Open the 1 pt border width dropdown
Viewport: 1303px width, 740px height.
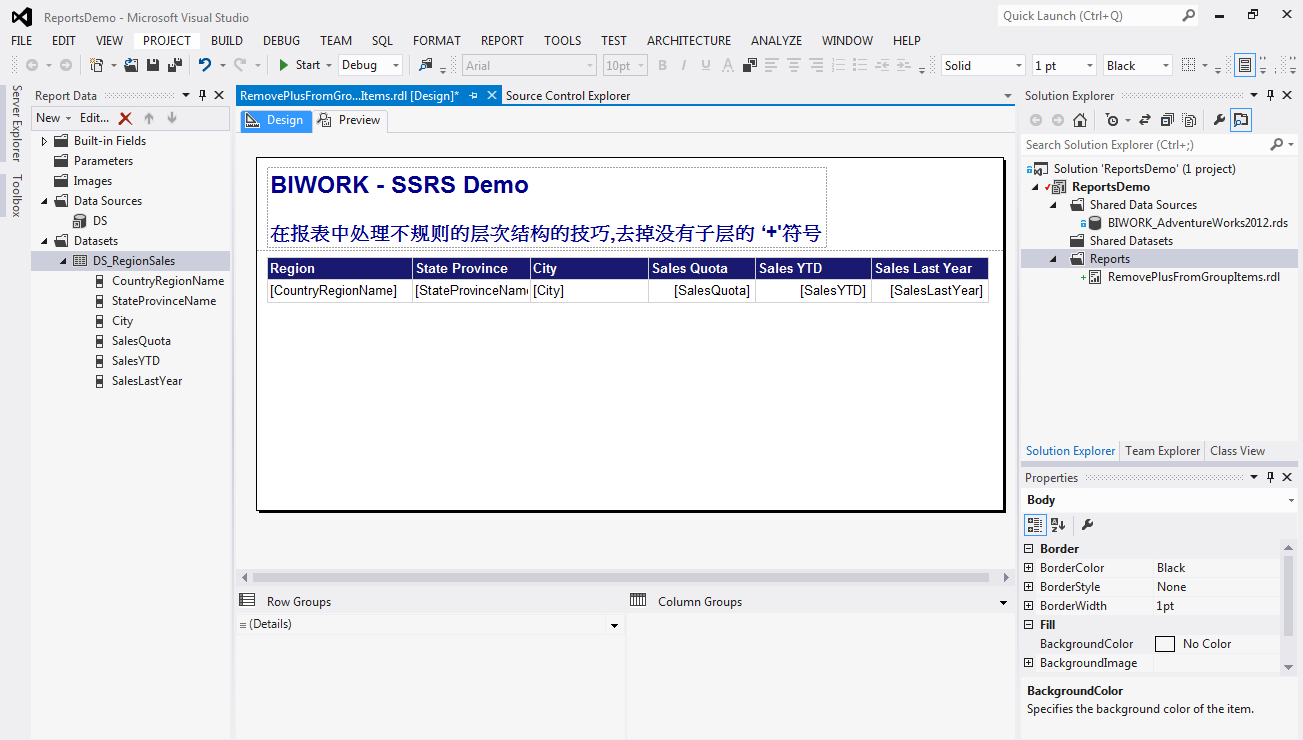1089,66
